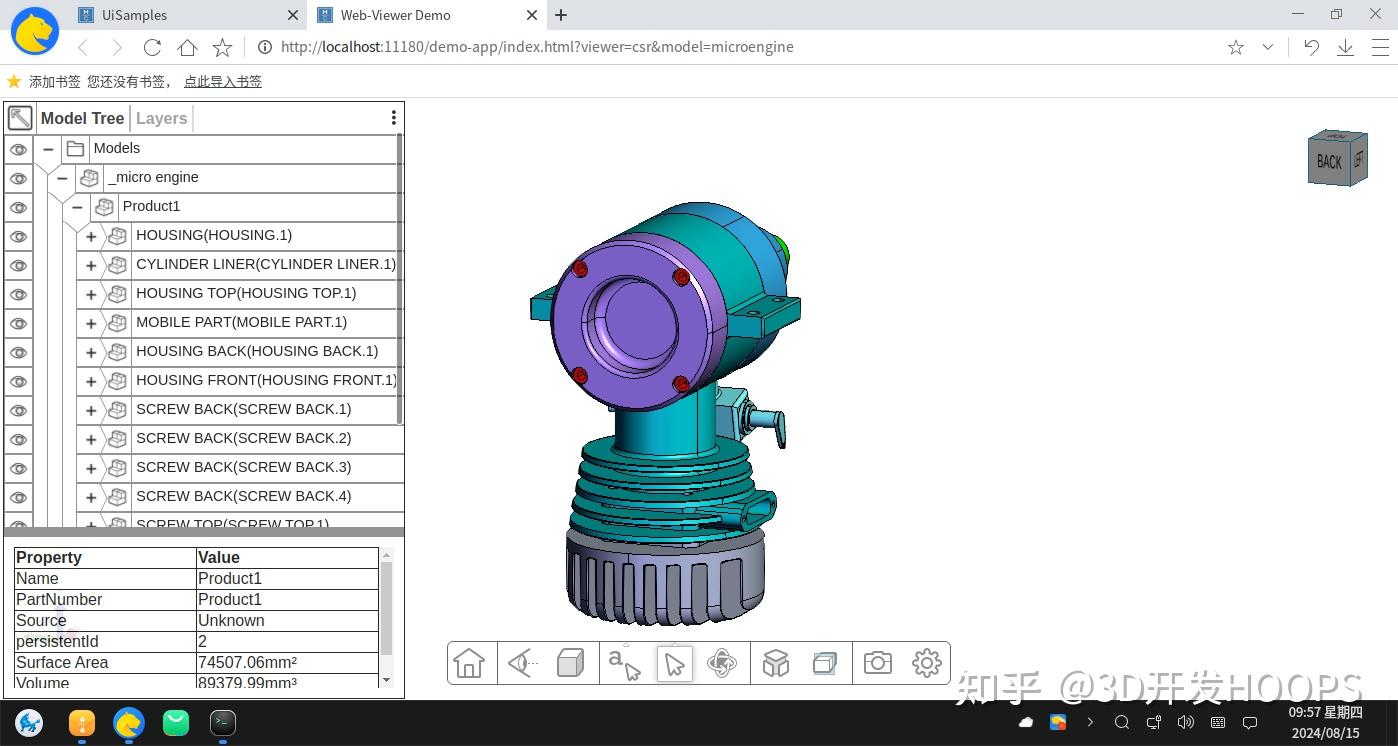
Task: Expand SCREW BACK(SCREW BACK.2) node
Action: [x=91, y=440]
